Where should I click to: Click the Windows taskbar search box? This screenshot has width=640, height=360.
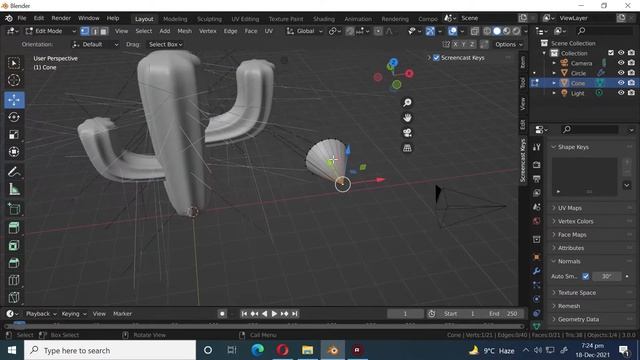tap(110, 350)
